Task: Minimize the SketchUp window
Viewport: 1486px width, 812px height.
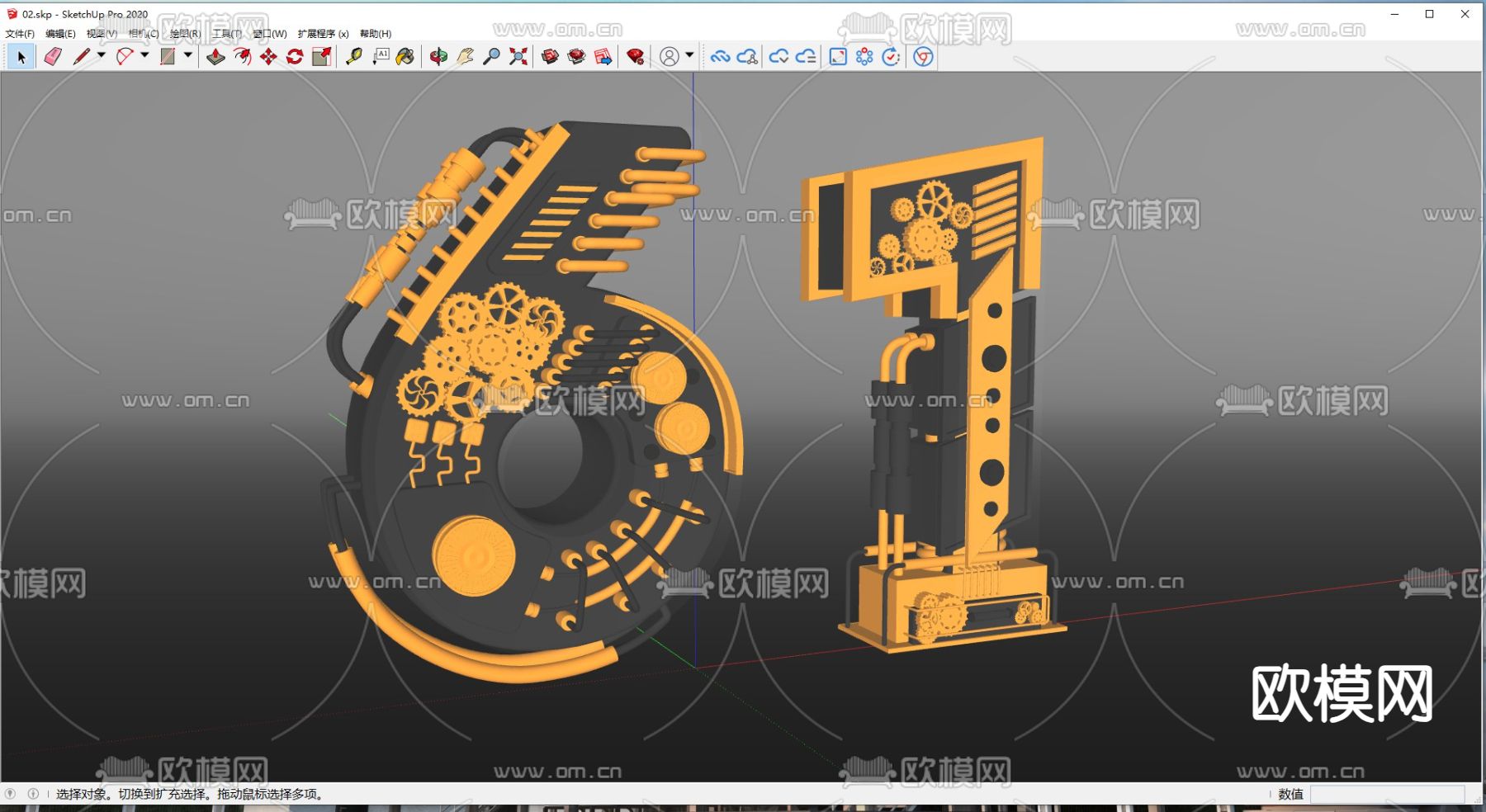Action: pyautogui.click(x=1394, y=14)
